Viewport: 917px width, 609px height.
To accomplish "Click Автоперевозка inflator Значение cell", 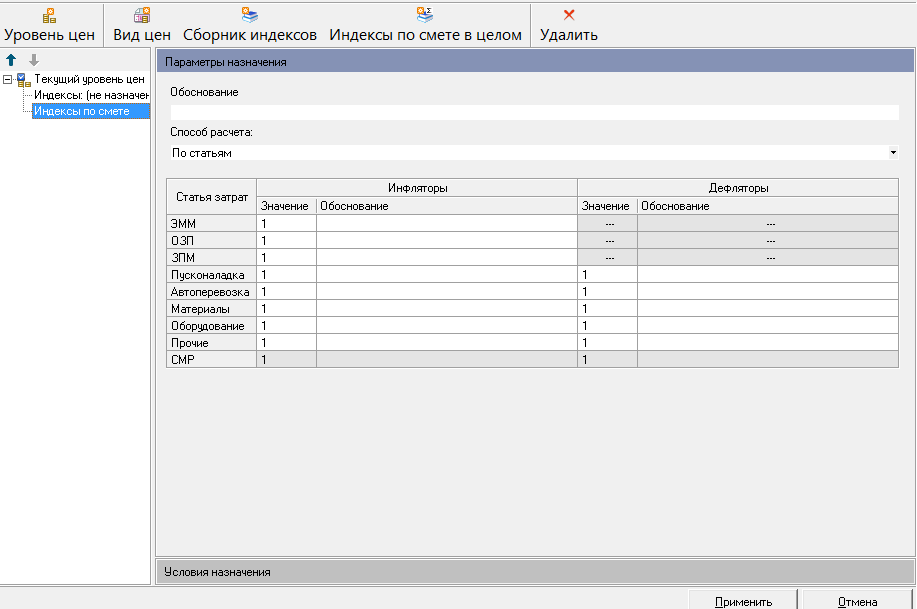I will (287, 291).
